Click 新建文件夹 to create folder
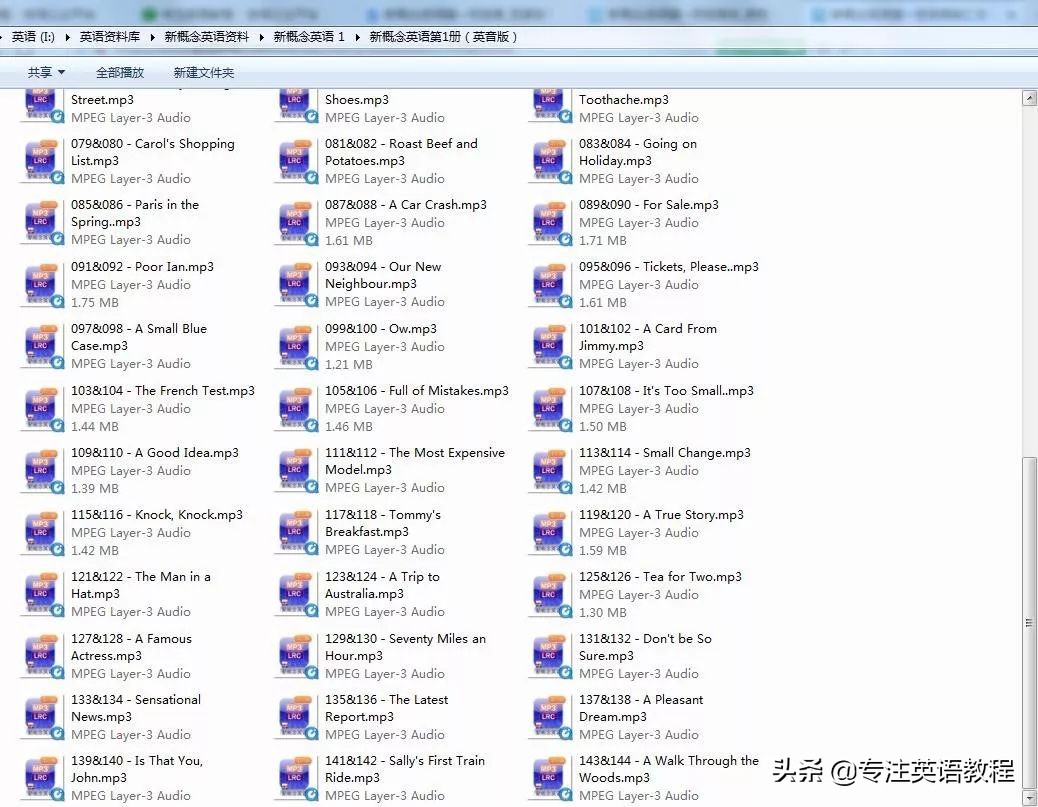This screenshot has height=807, width=1038. click(x=204, y=72)
